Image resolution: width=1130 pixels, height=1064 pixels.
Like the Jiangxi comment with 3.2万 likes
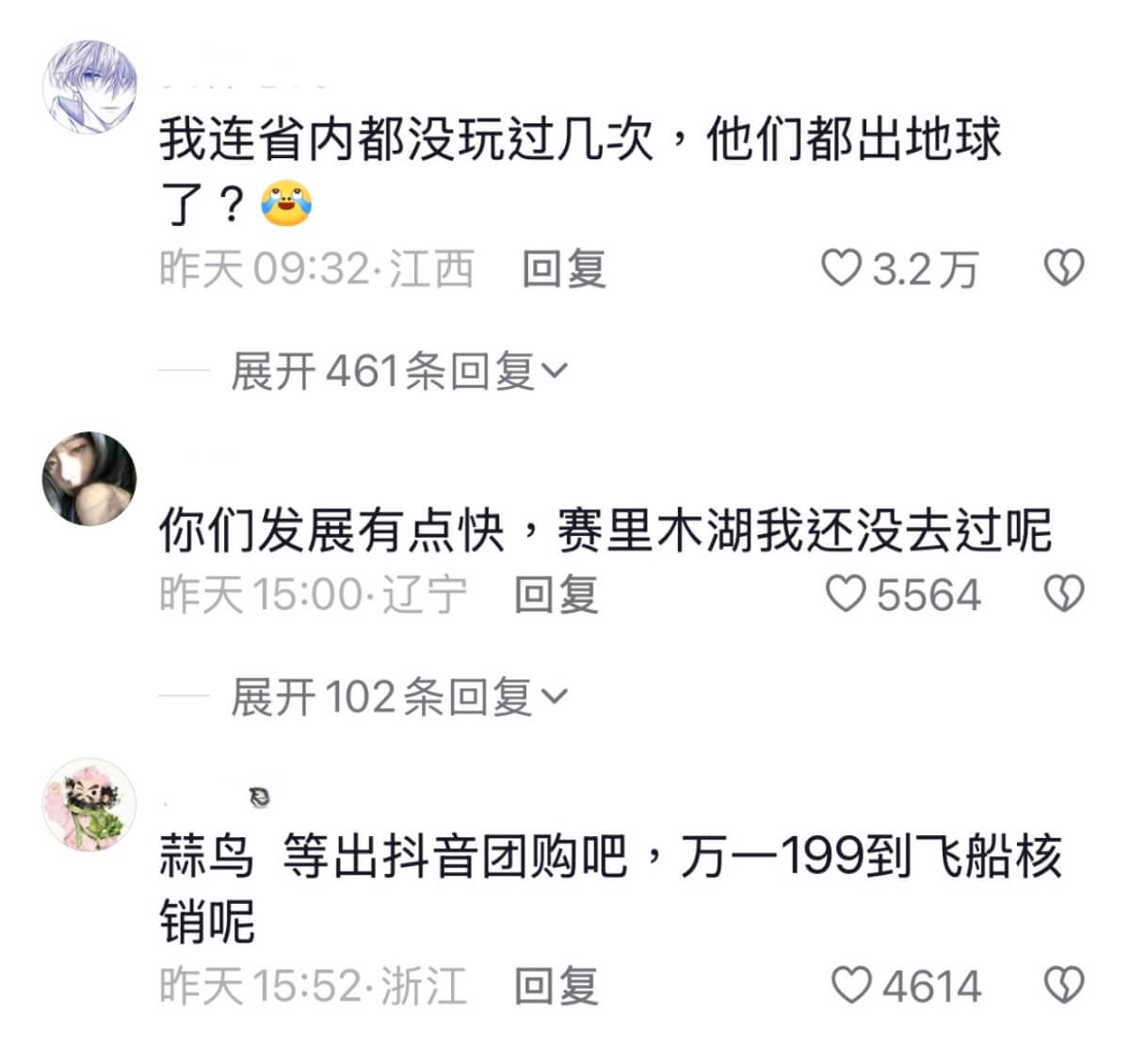point(842,268)
